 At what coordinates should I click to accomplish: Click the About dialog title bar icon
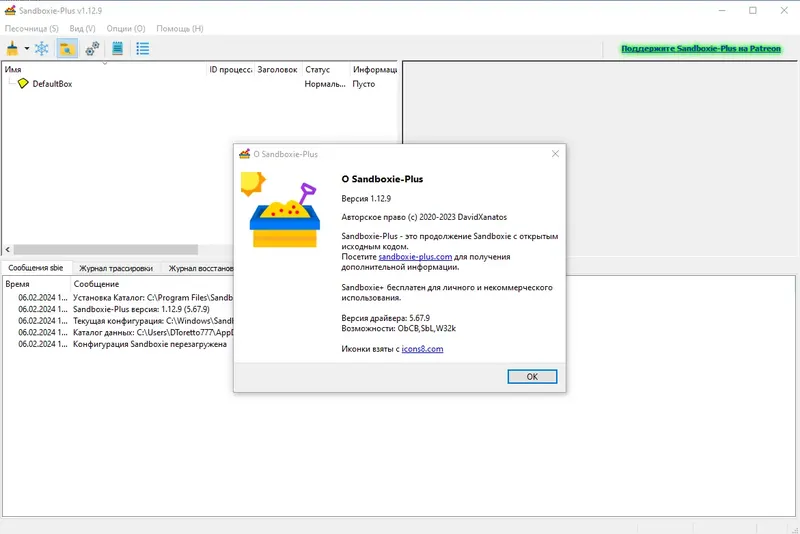pos(245,154)
